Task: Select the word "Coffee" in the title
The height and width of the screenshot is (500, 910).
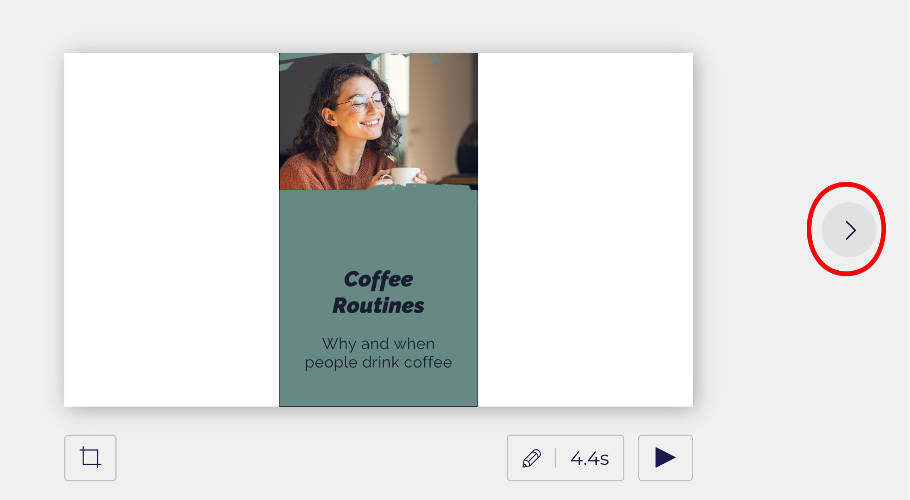Action: pyautogui.click(x=378, y=279)
